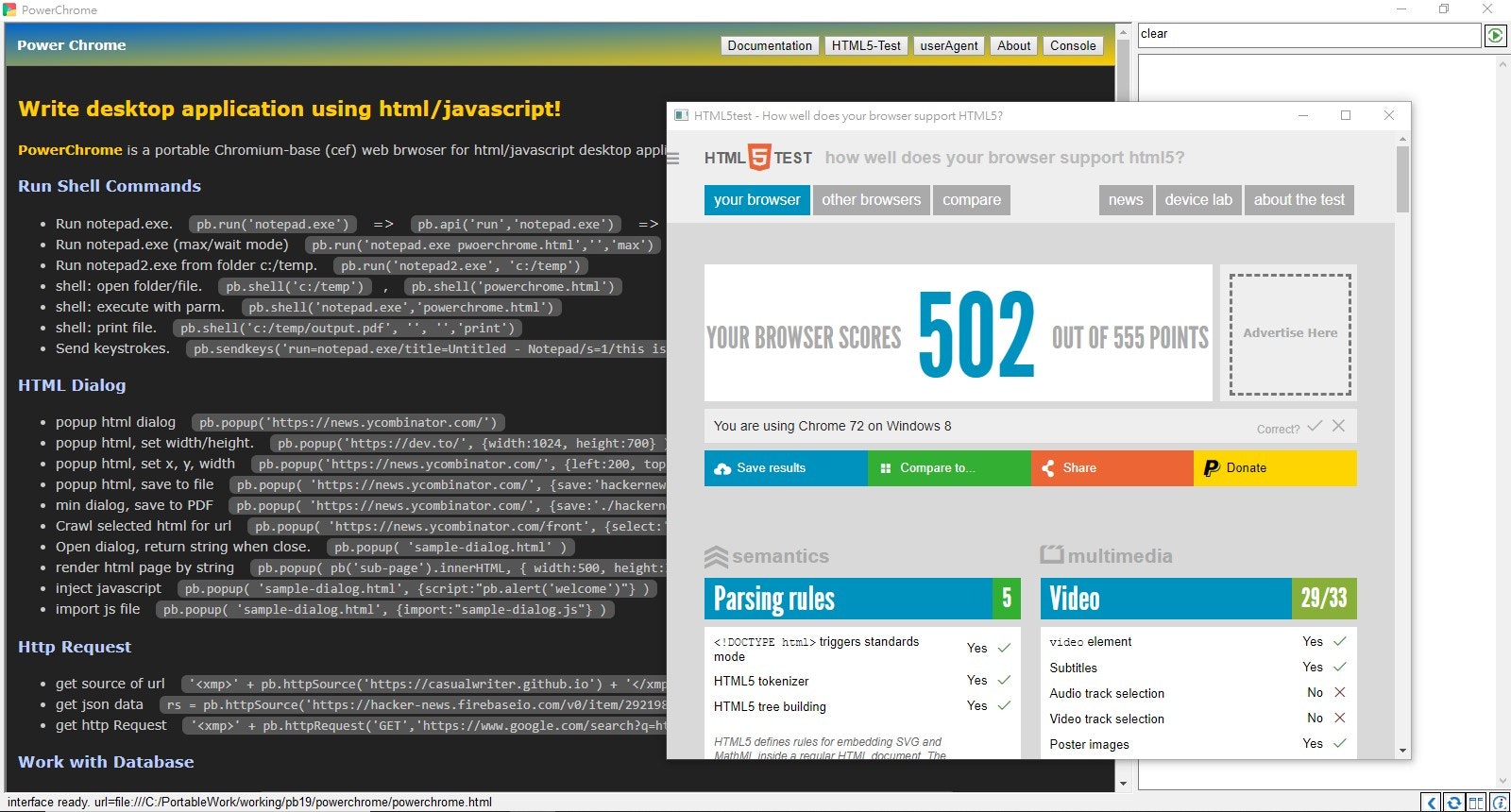Select the 'your browser' tab

[x=756, y=200]
